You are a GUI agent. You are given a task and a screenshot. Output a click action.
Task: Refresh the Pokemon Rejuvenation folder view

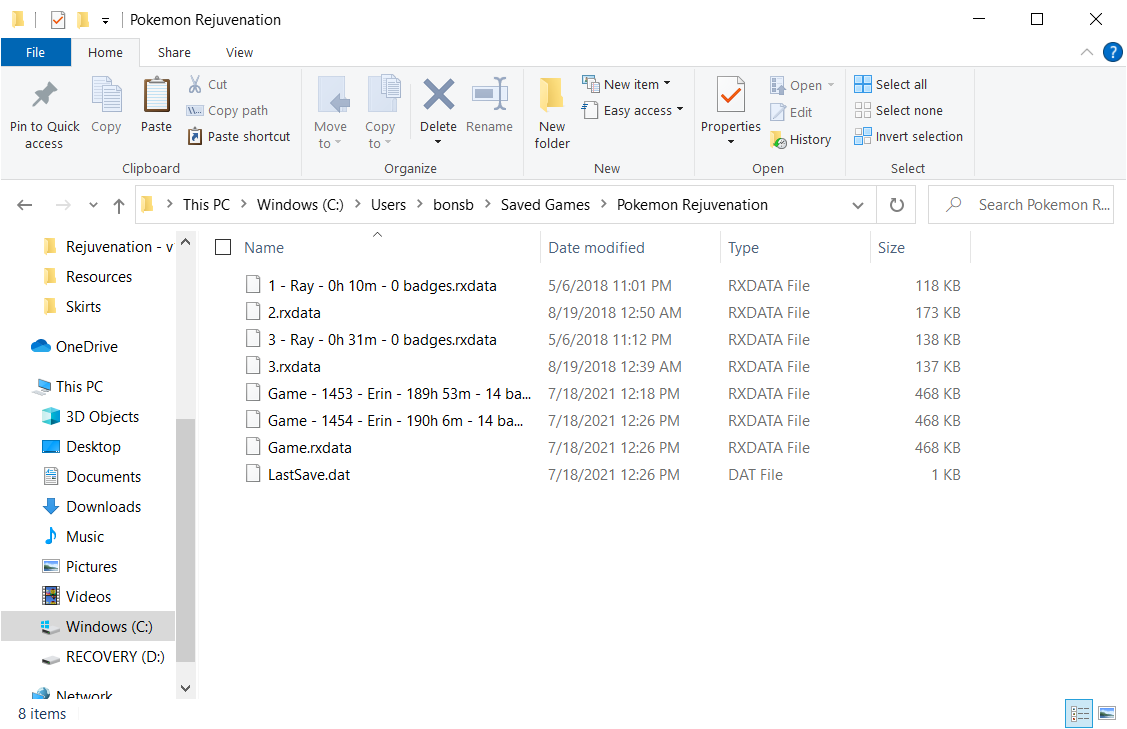[x=896, y=205]
